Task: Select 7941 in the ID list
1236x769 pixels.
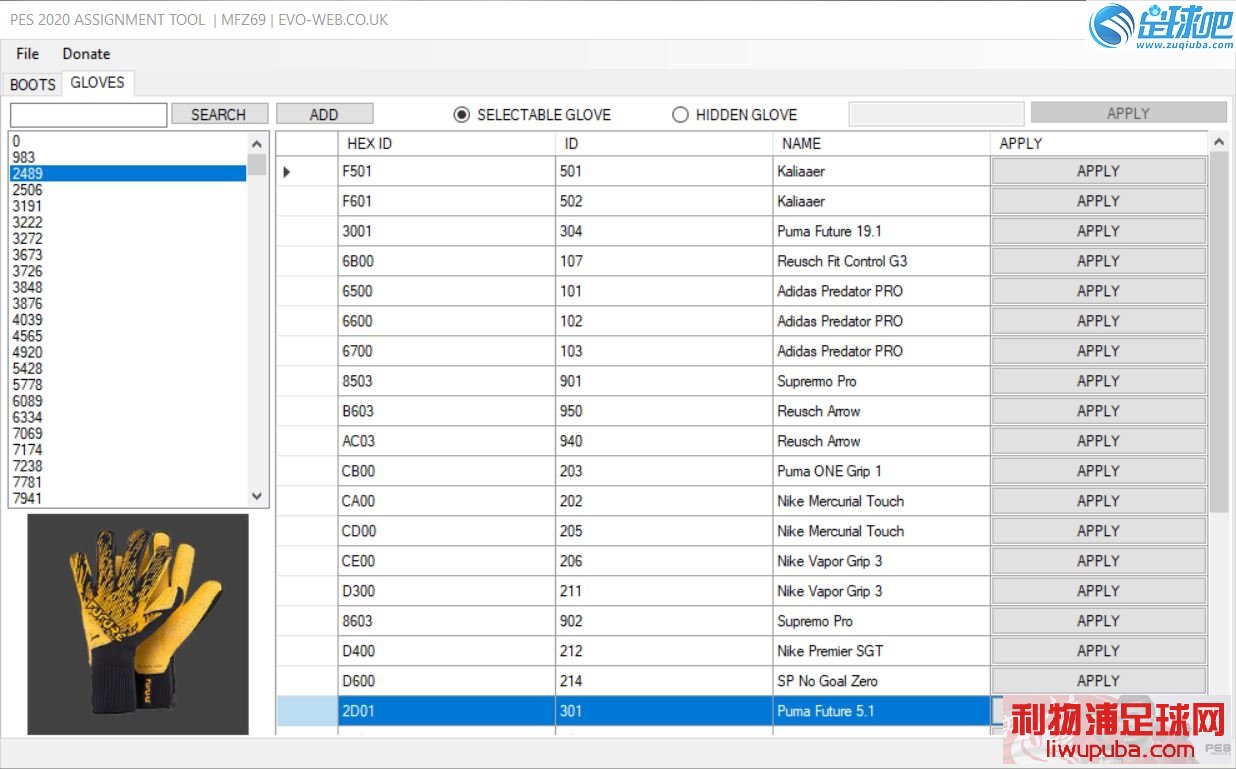Action: (128, 498)
